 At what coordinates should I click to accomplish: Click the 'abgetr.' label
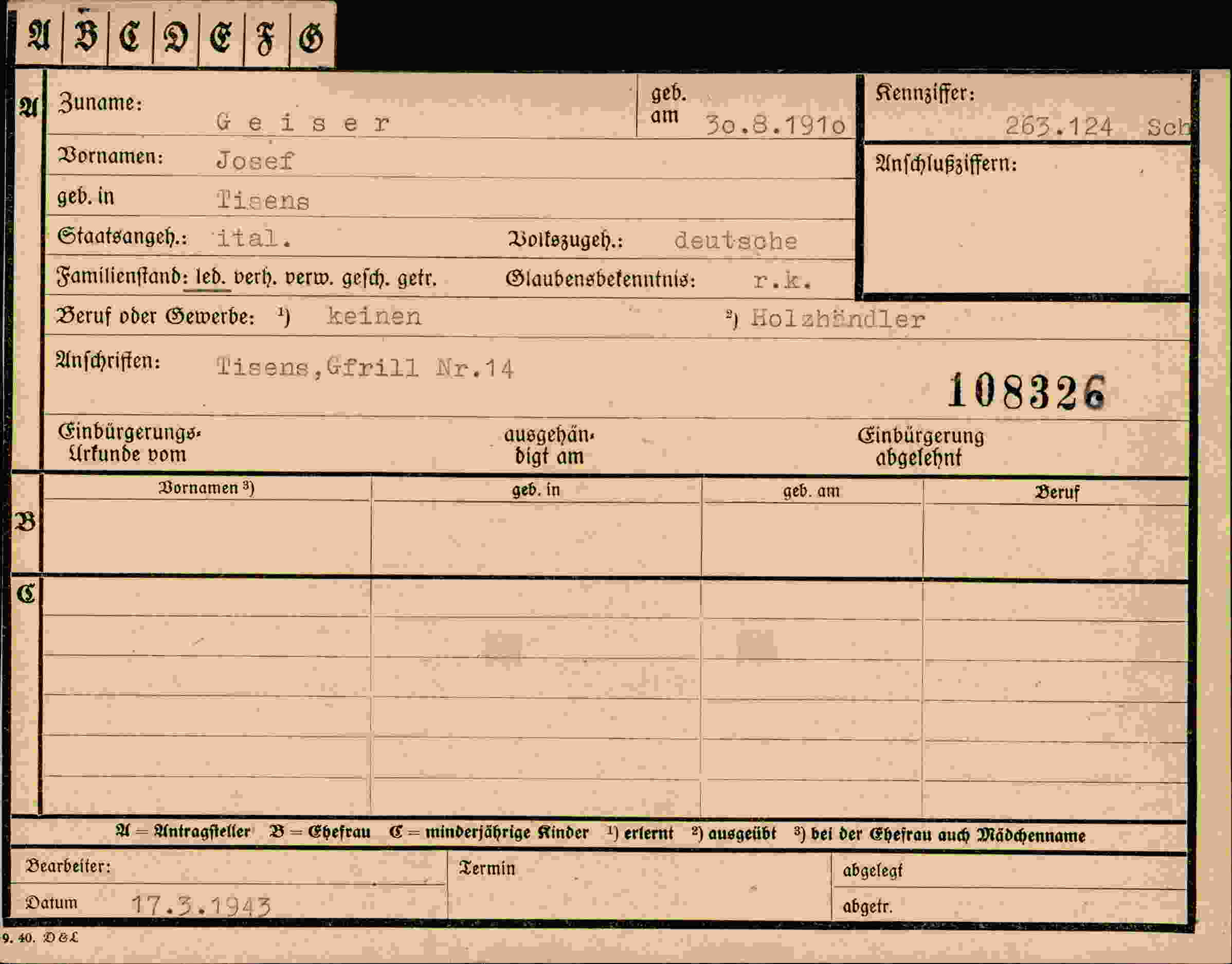(867, 907)
